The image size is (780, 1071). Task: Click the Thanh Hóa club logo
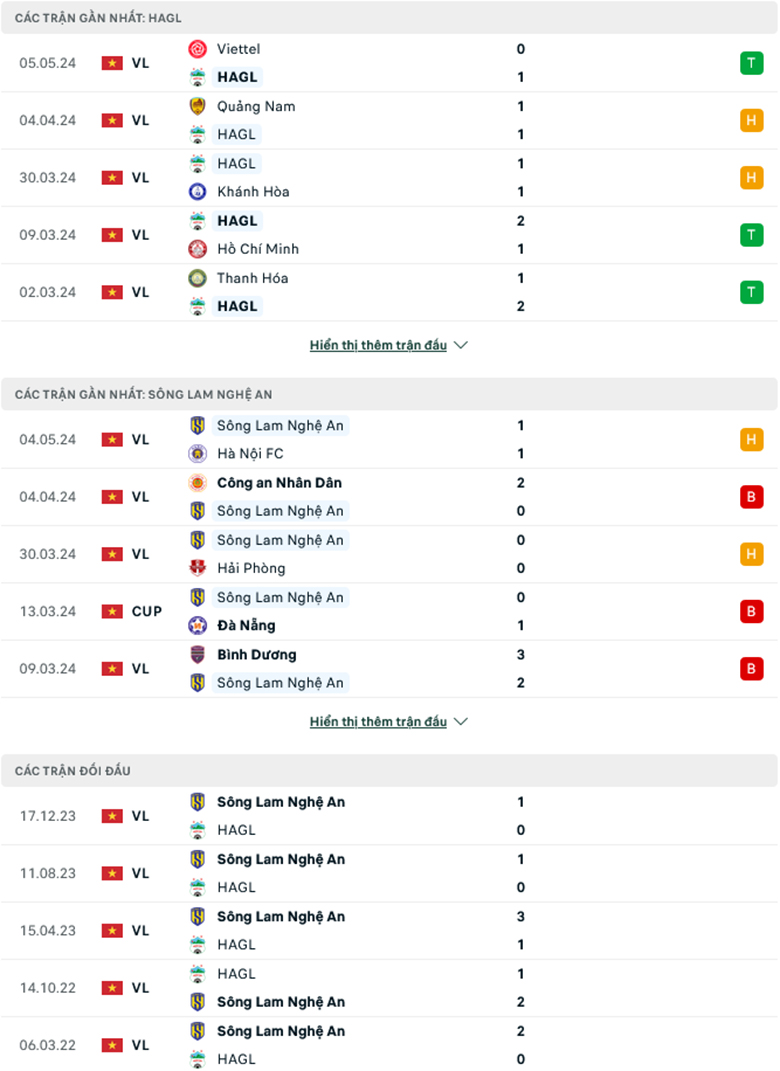tap(198, 278)
